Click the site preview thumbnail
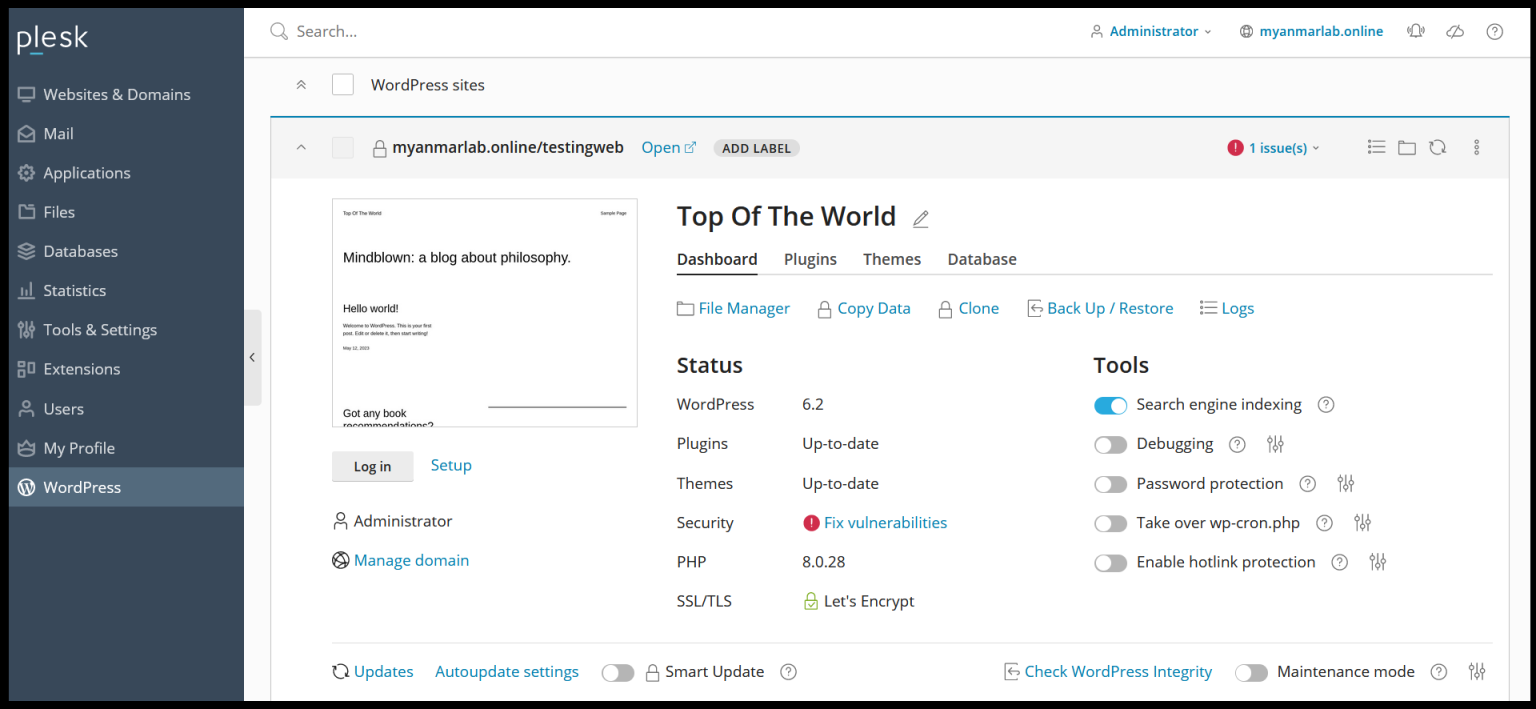 pos(485,313)
